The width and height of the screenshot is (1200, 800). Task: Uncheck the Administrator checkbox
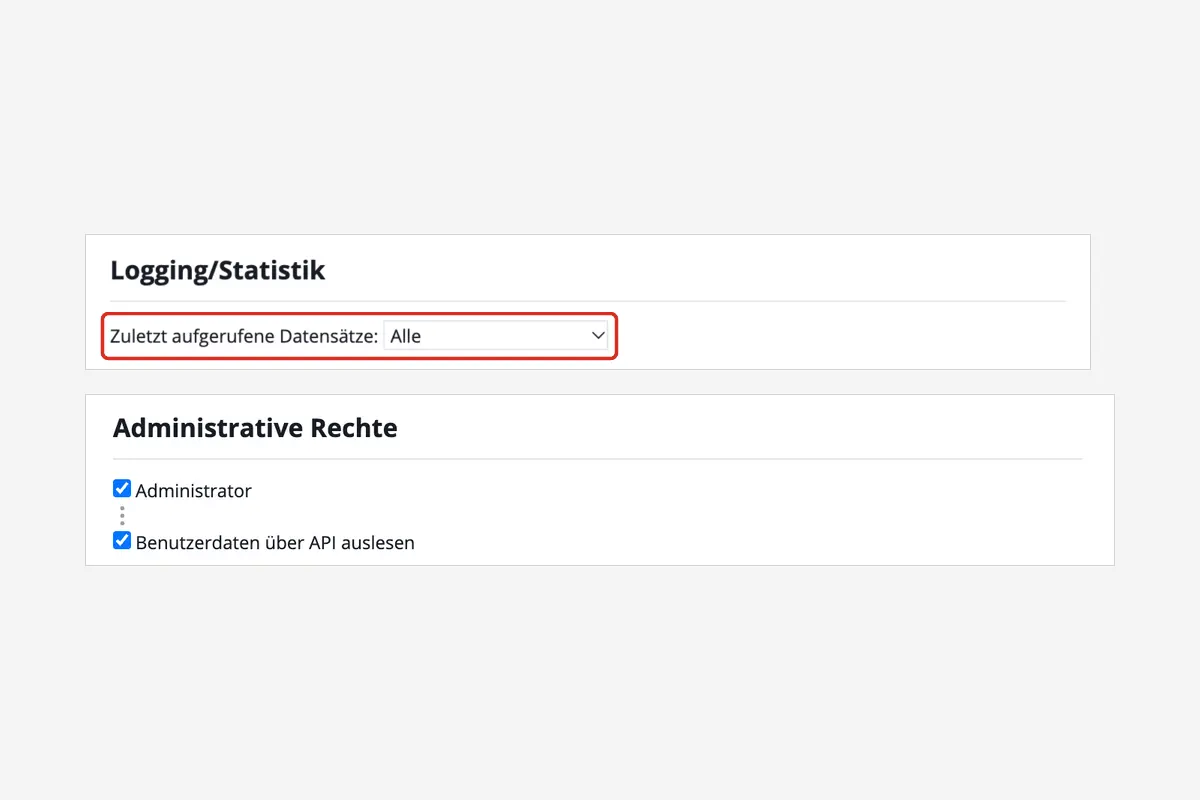pos(122,489)
